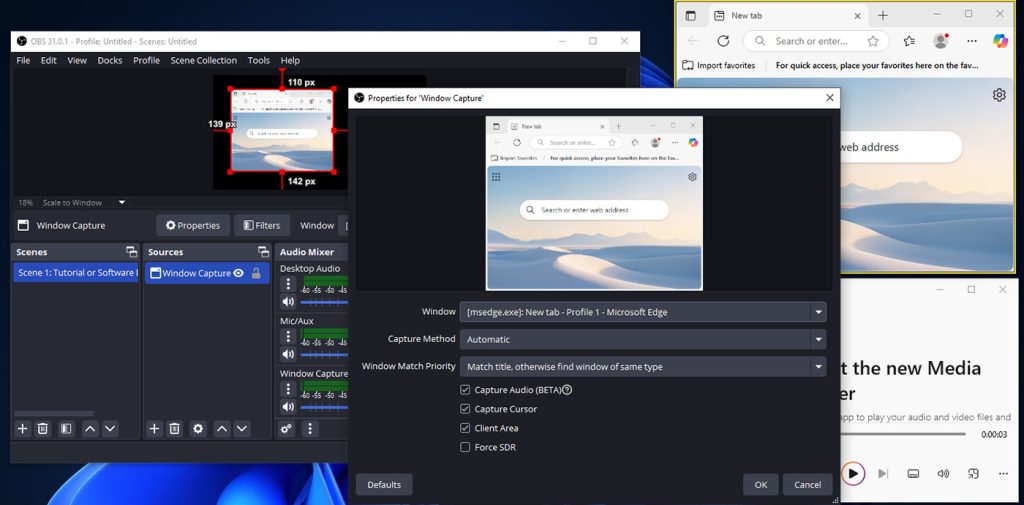The height and width of the screenshot is (505, 1024).
Task: Open captions menu in Media Player
Action: 914,473
